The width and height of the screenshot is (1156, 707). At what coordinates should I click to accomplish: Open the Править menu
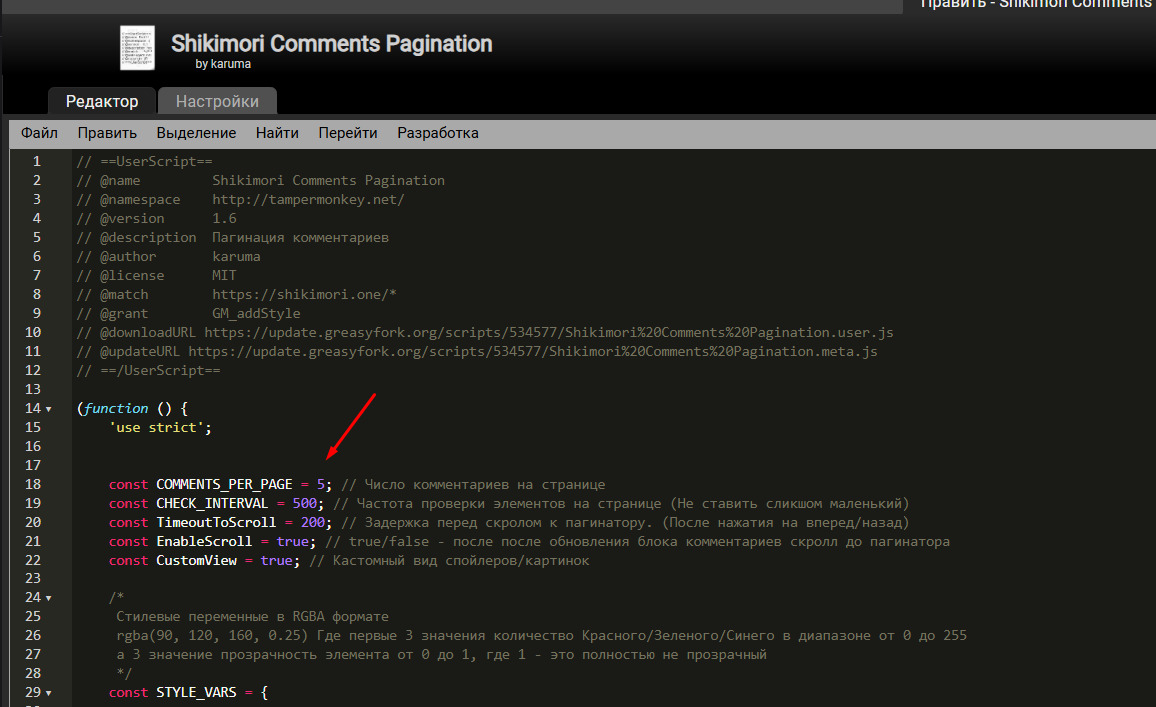pos(107,133)
